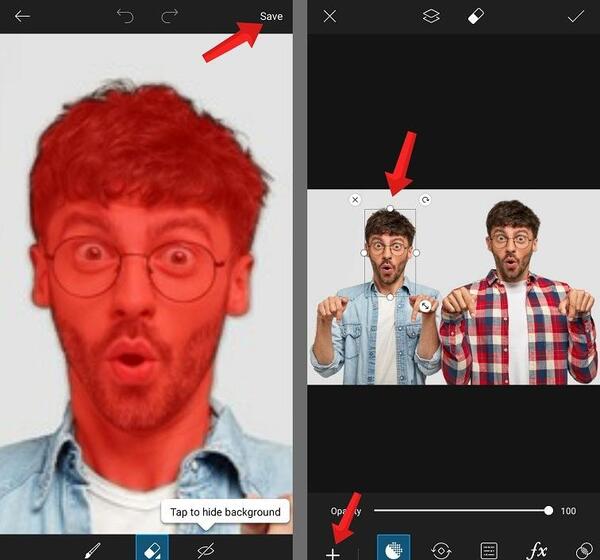
Task: Add a new sticker with the plus icon
Action: click(x=333, y=553)
